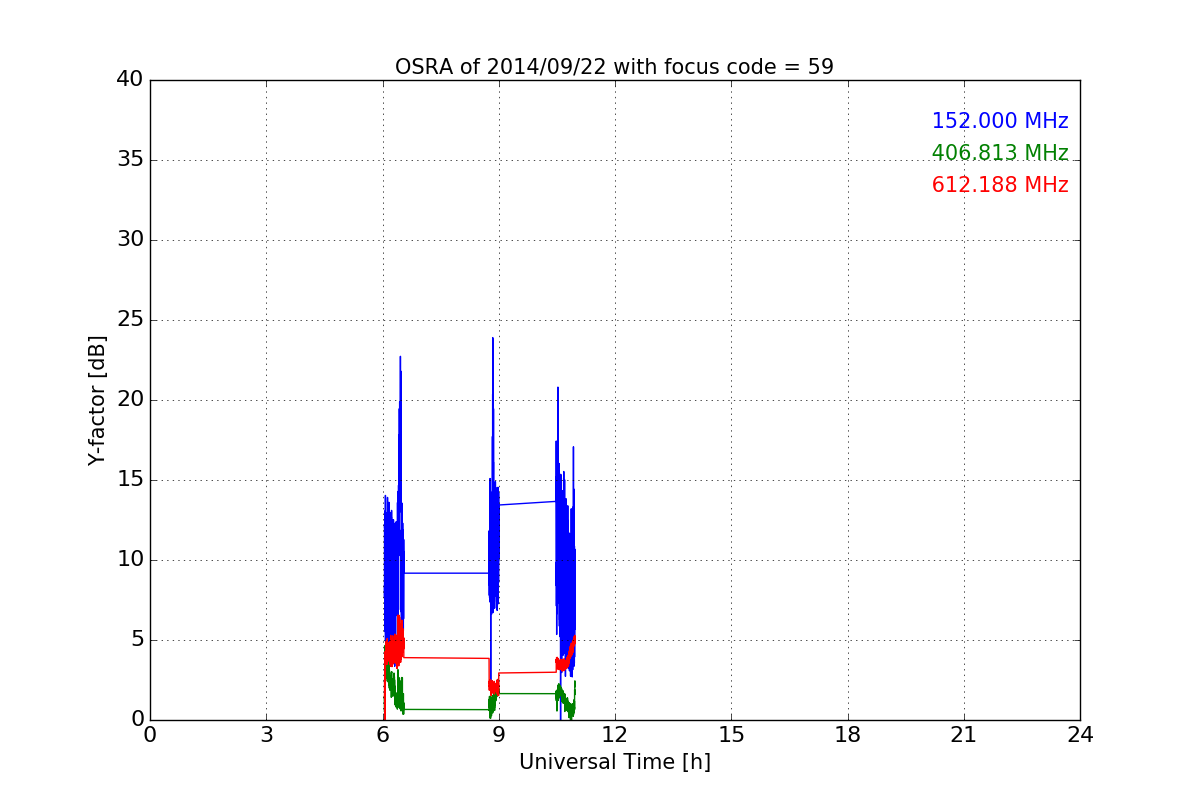Click x-axis tick label 18

pos(848,735)
